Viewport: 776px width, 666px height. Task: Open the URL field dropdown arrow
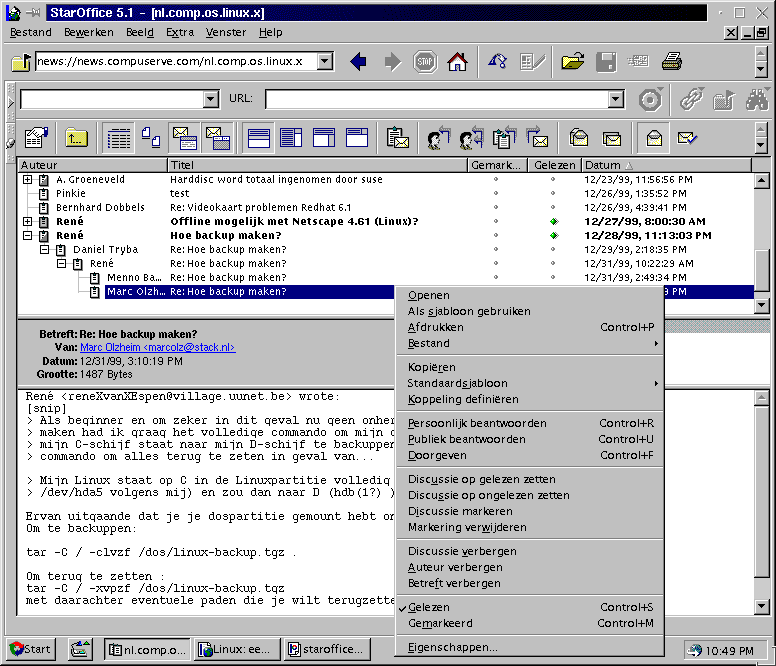[x=615, y=99]
